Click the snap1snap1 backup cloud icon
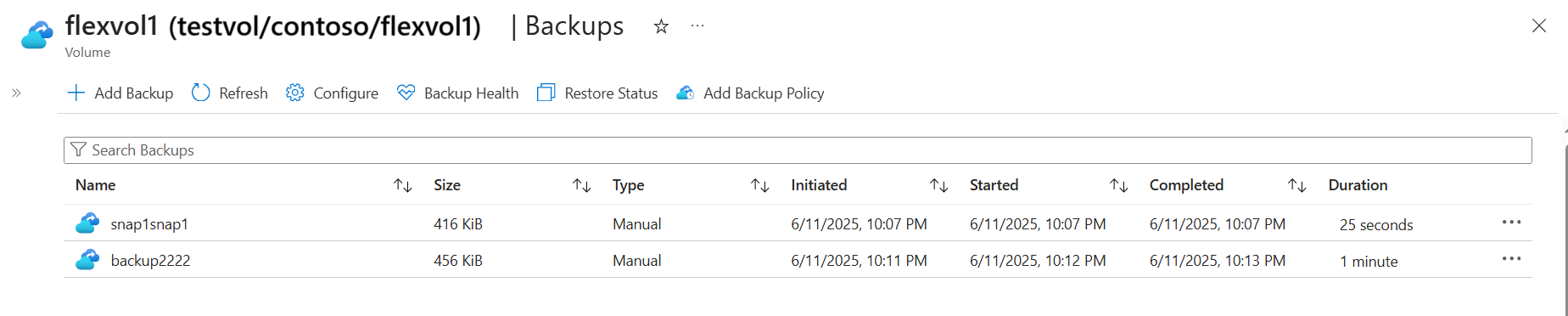This screenshot has width=1568, height=316. (87, 223)
